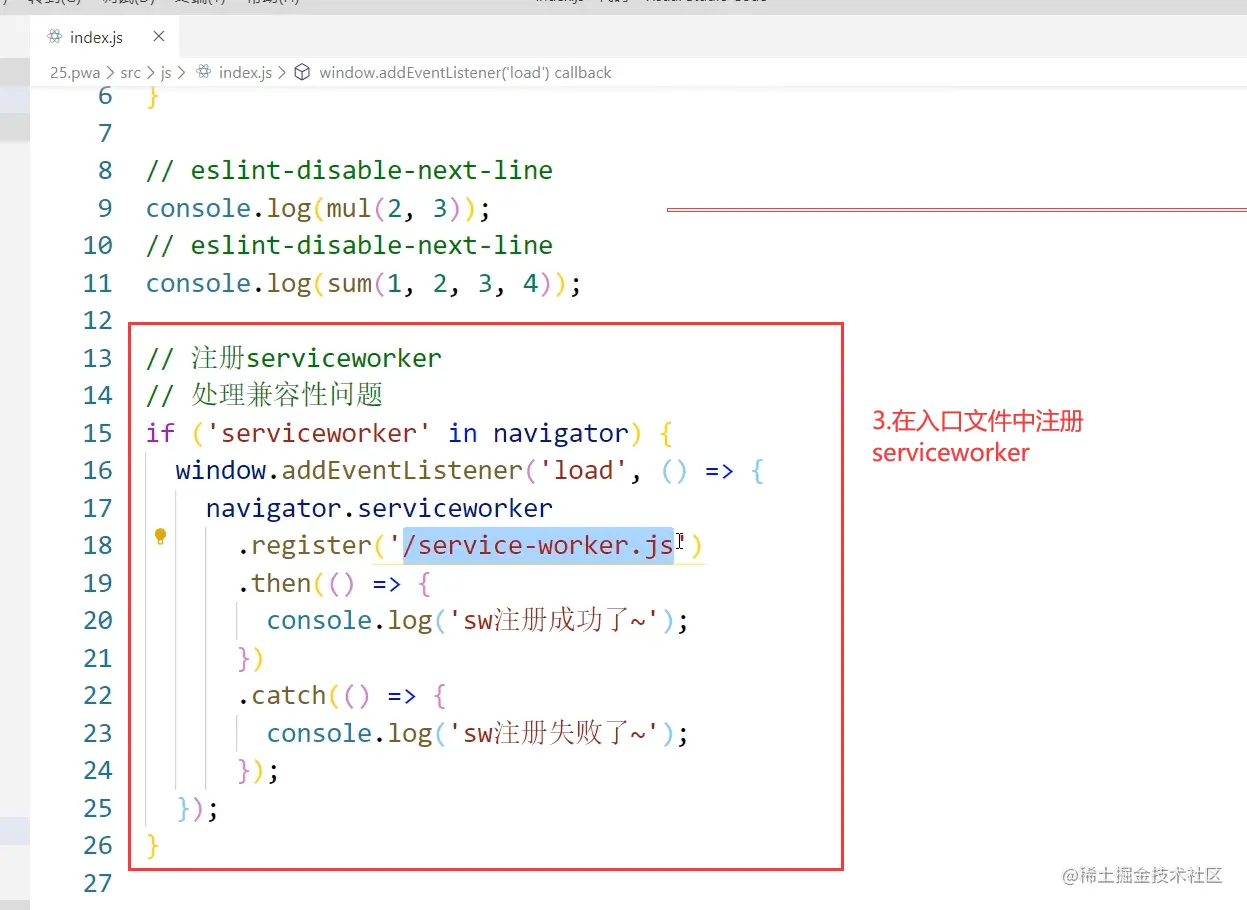Click the navigator.serviceworker code on line 17
The height and width of the screenshot is (910, 1247).
379,508
